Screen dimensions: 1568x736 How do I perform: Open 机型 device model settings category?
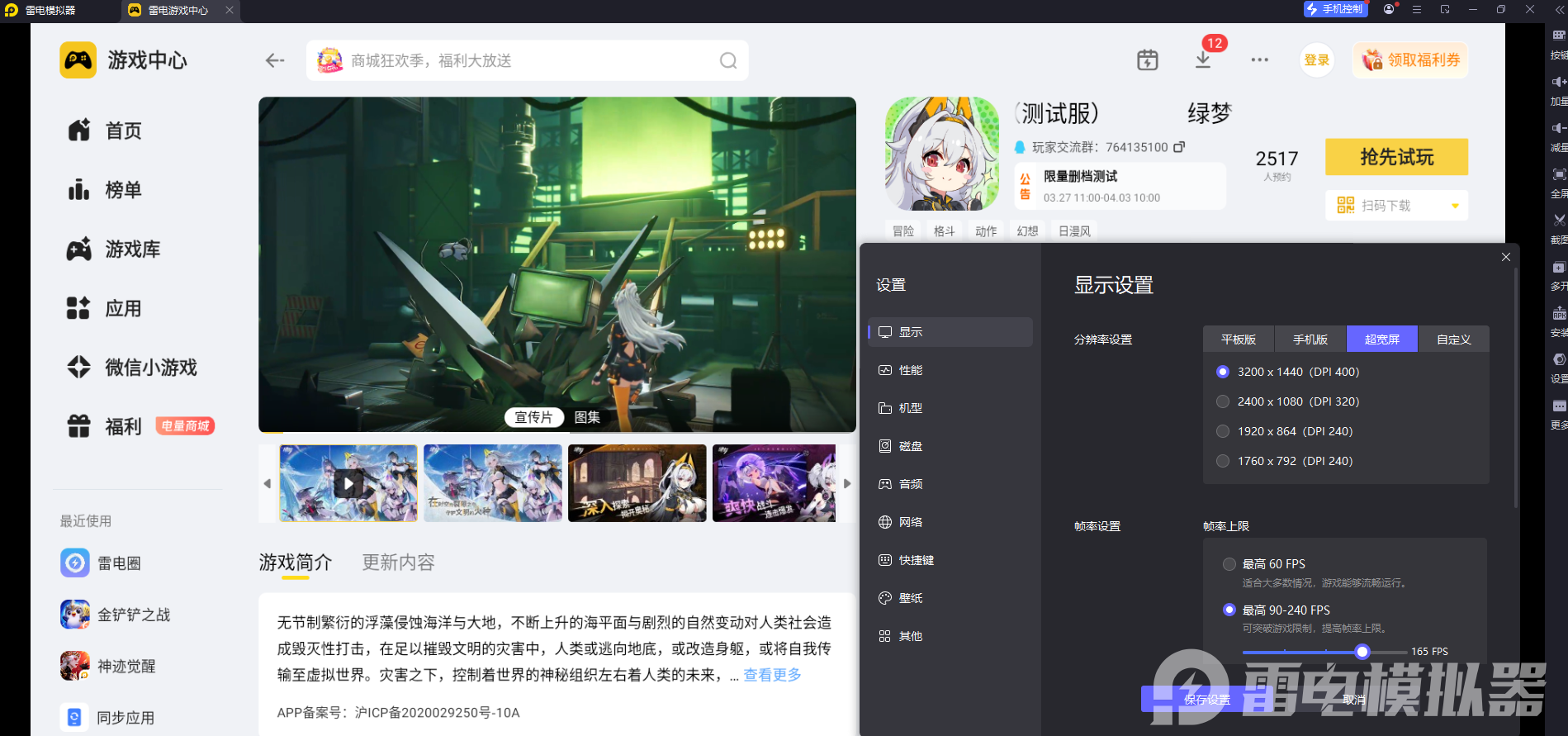(x=950, y=408)
